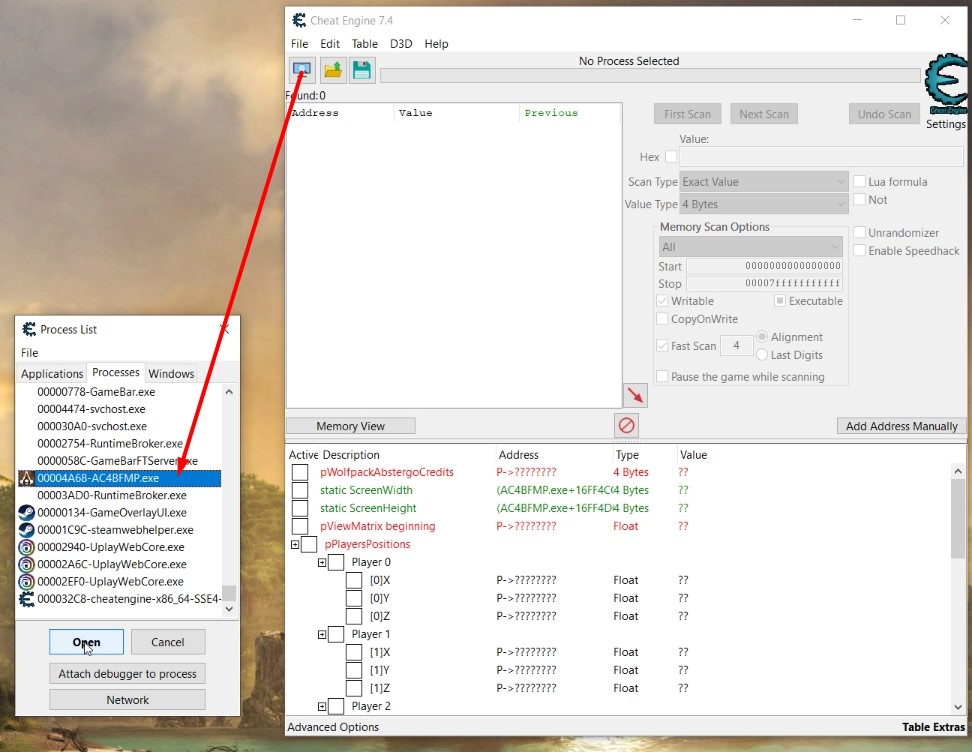Toggle the Writable checkbox

click(662, 301)
